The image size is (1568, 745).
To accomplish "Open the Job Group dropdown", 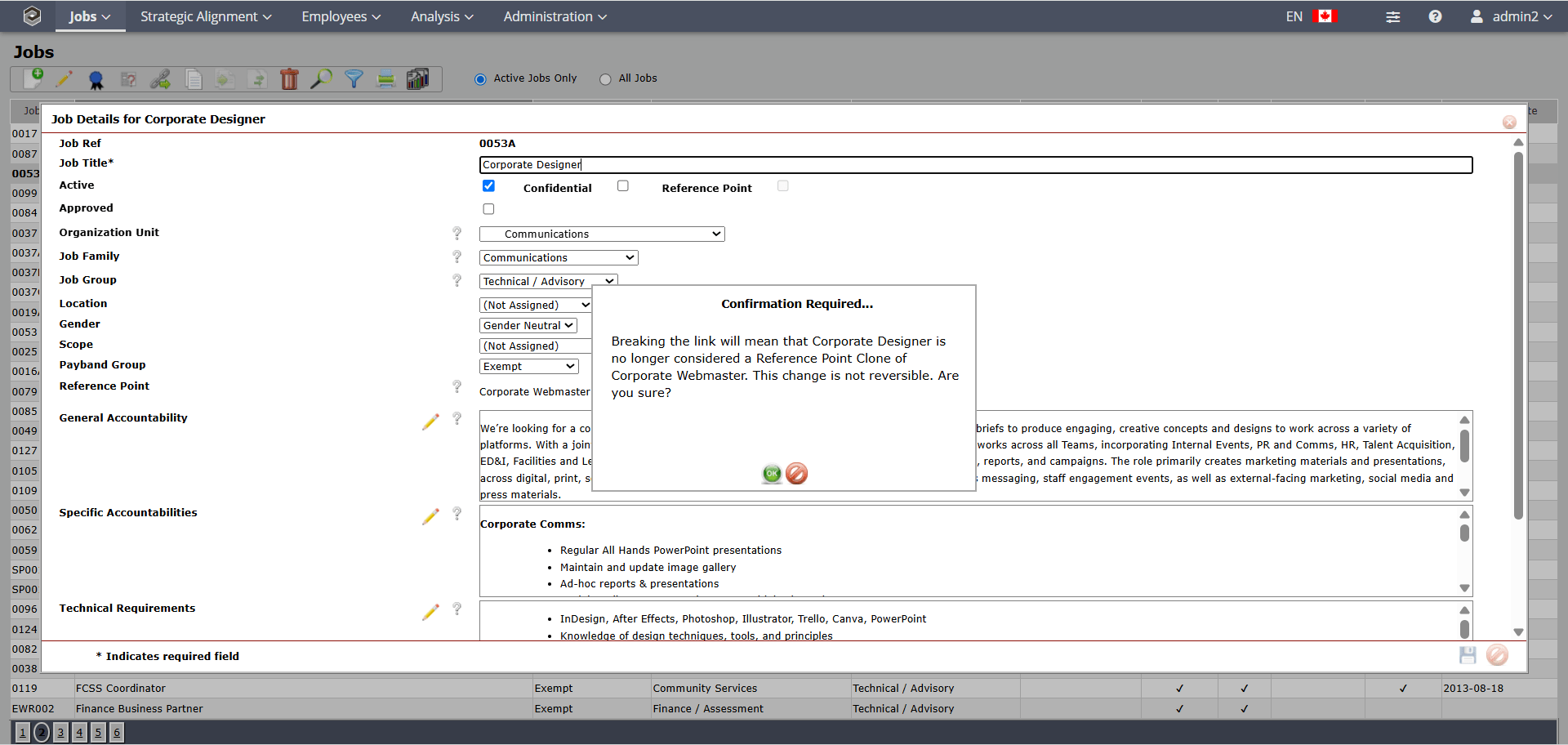I will 548,282.
